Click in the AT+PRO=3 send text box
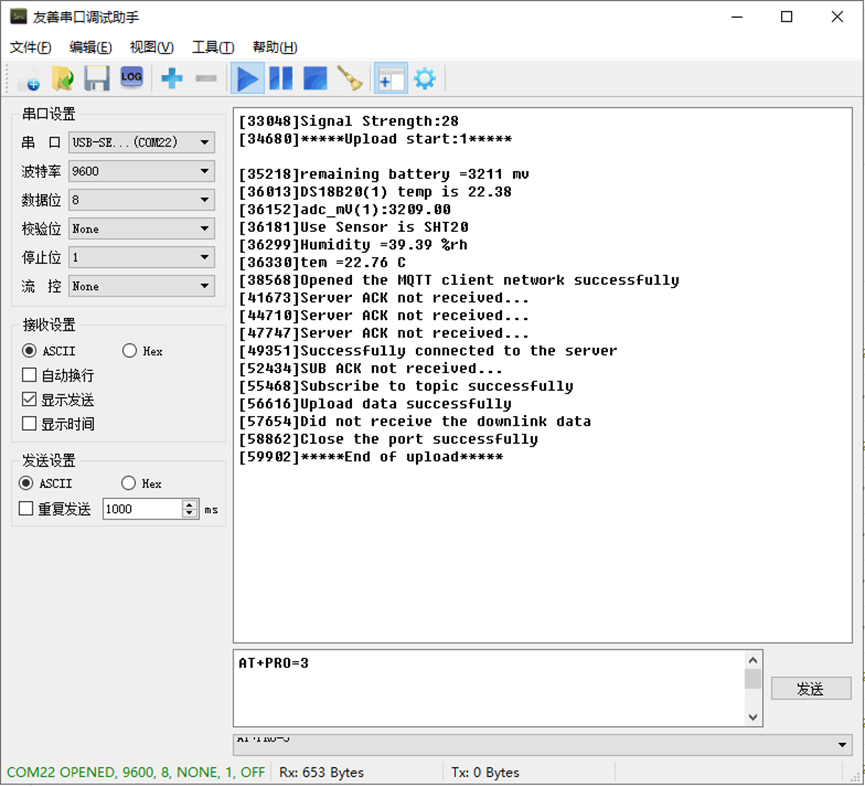The height and width of the screenshot is (787, 865). coord(489,688)
